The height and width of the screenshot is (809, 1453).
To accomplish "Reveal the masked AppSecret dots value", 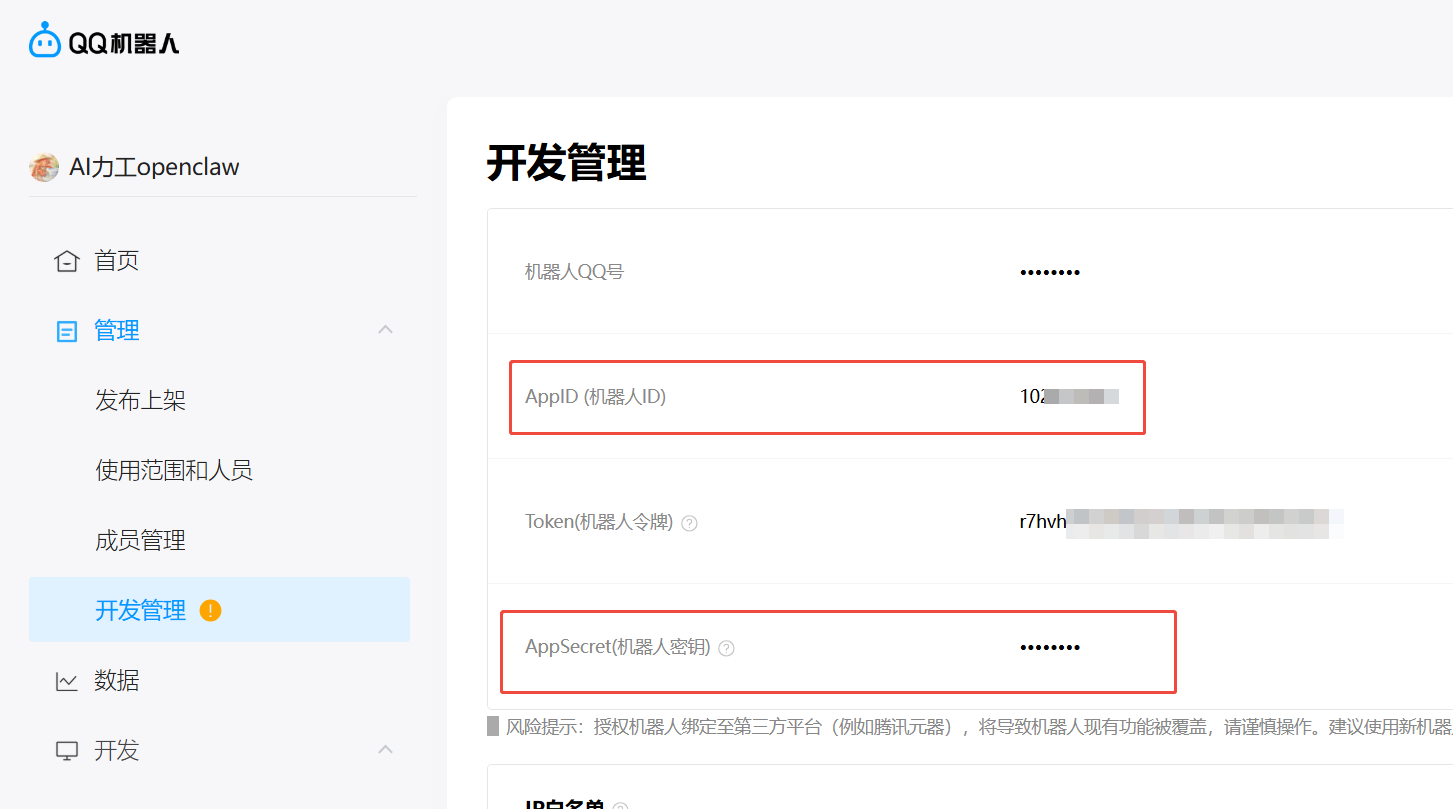I will click(1049, 648).
